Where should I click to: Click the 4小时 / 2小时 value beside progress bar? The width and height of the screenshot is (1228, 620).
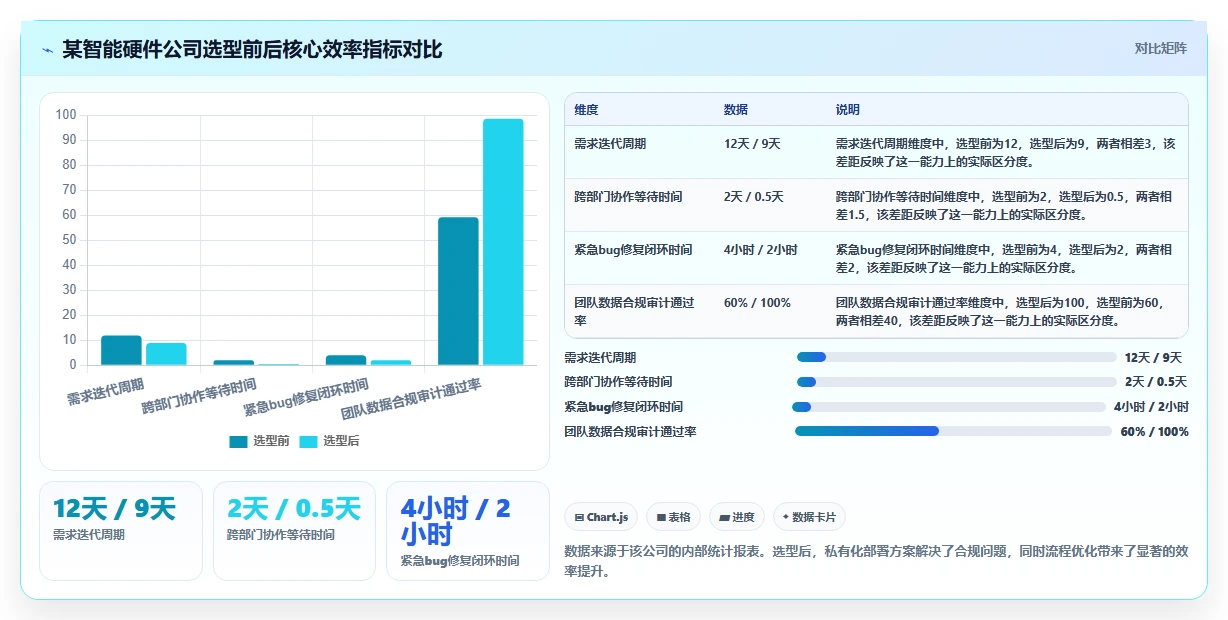[1151, 406]
